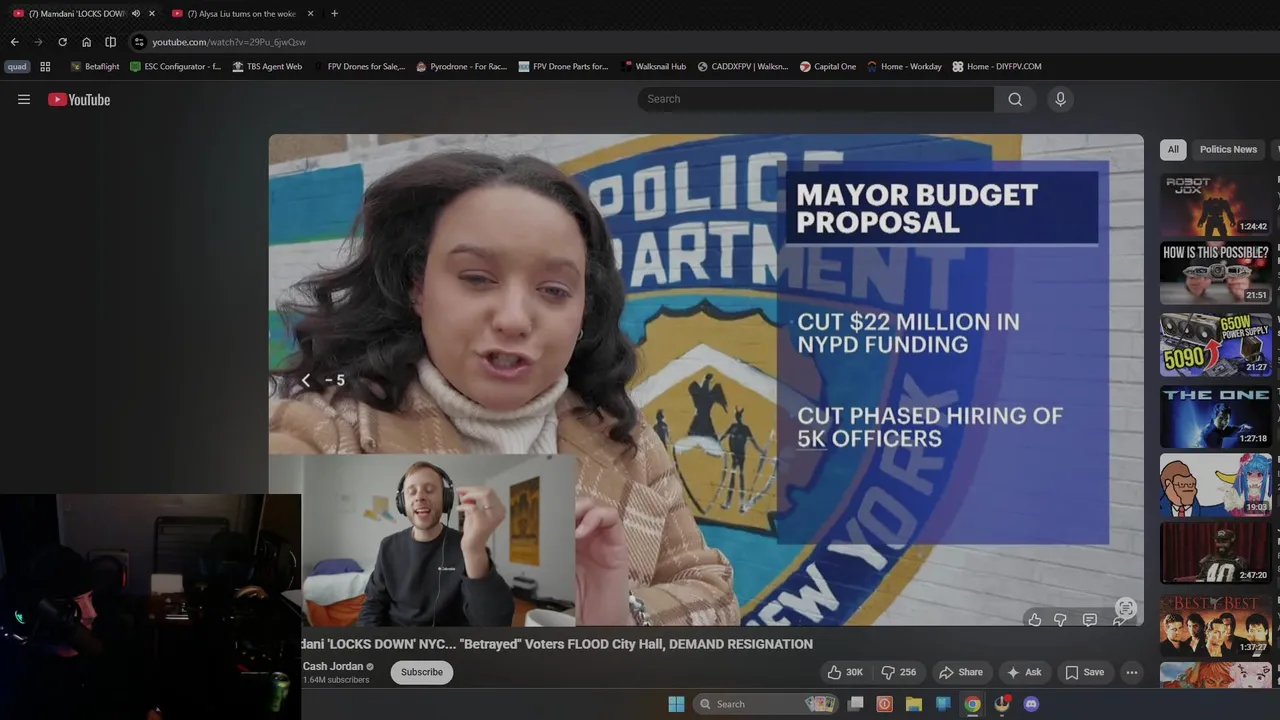View site information icon in address bar
Image resolution: width=1280 pixels, height=720 pixels.
click(139, 42)
